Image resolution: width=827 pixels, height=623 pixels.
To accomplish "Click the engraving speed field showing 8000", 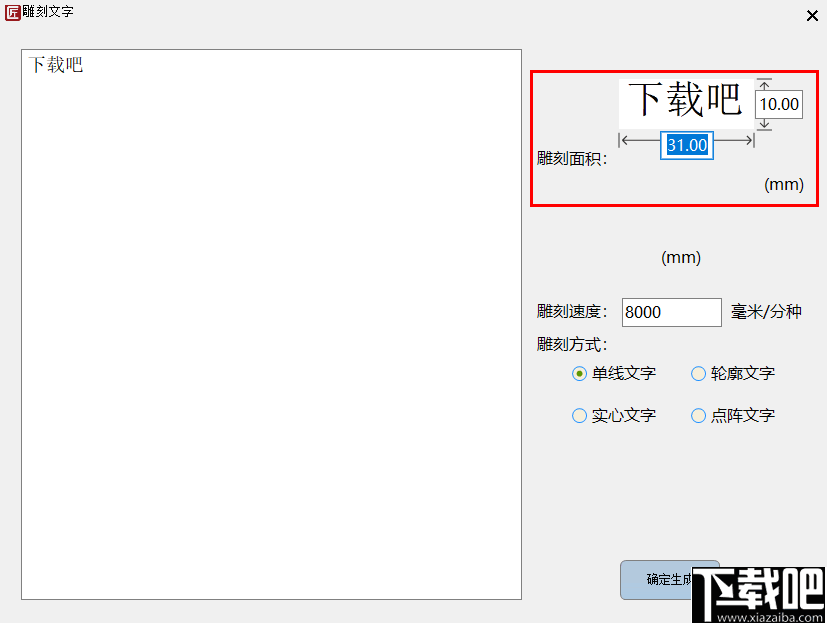I will 671,312.
